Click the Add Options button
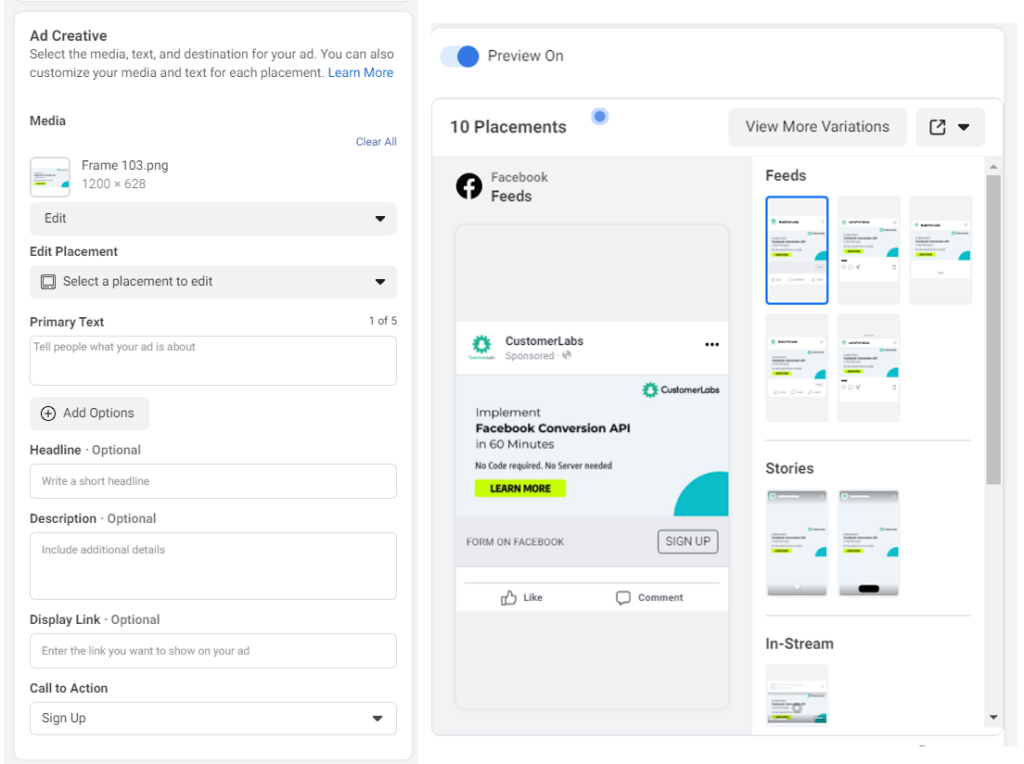The height and width of the screenshot is (764, 1024). pyautogui.click(x=89, y=413)
